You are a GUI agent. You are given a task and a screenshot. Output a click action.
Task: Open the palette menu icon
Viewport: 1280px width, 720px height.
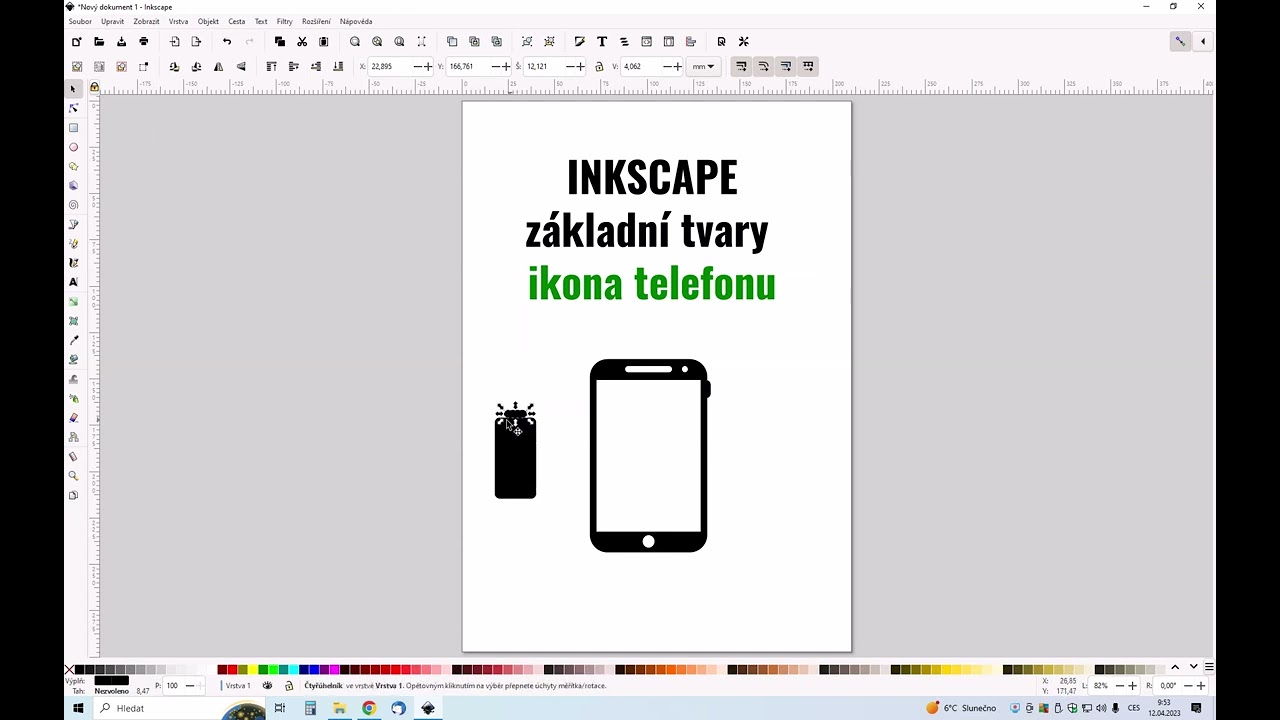coord(1209,667)
